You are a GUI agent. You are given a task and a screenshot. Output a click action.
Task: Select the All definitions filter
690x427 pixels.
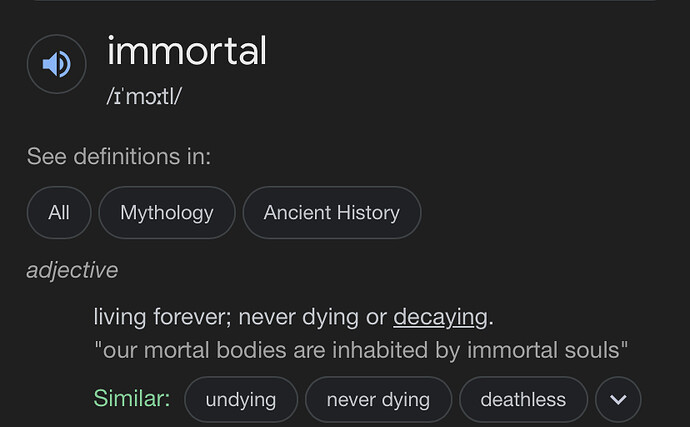click(x=59, y=213)
